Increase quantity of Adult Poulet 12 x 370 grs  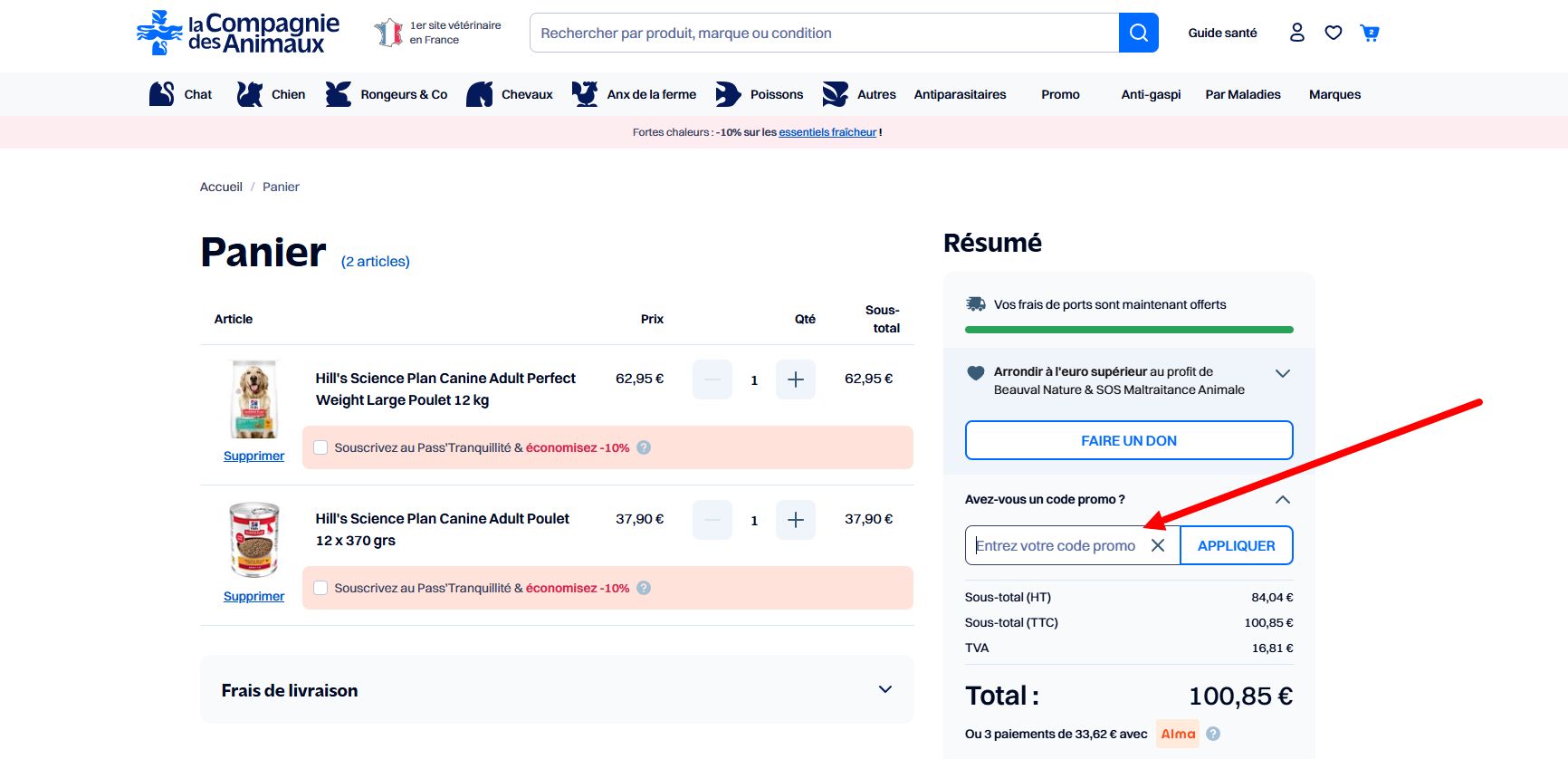click(x=796, y=520)
